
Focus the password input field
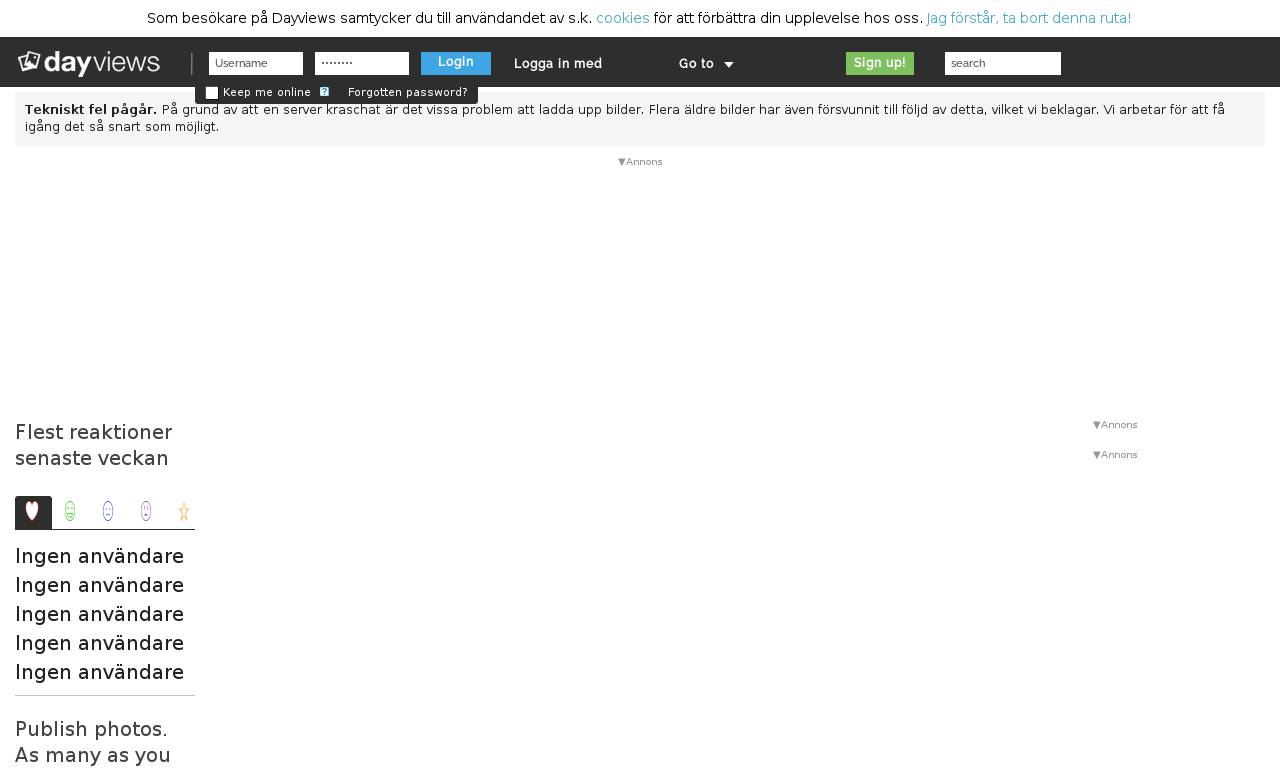click(x=362, y=63)
